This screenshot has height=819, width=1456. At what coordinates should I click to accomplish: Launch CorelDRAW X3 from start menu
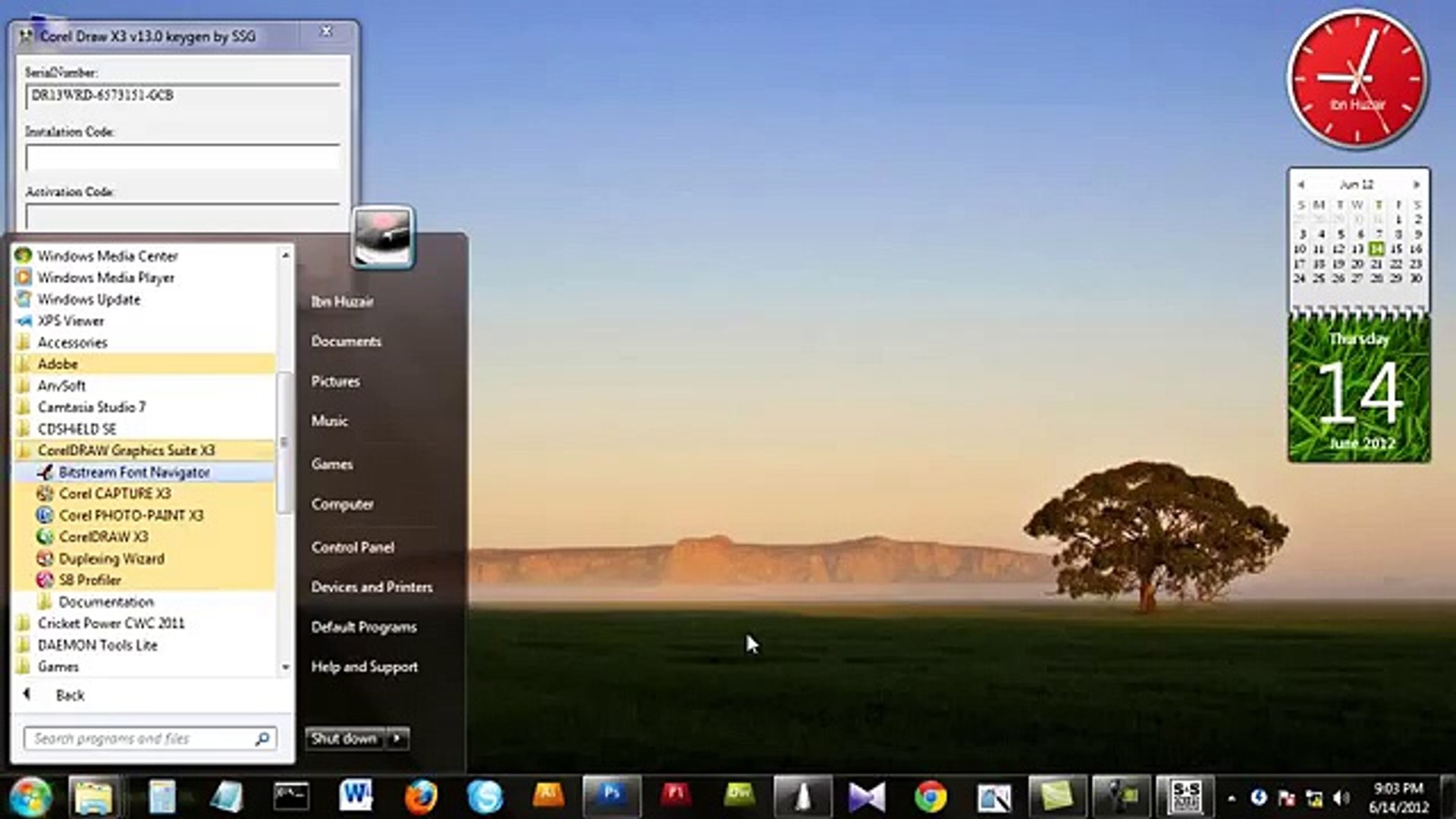(105, 537)
